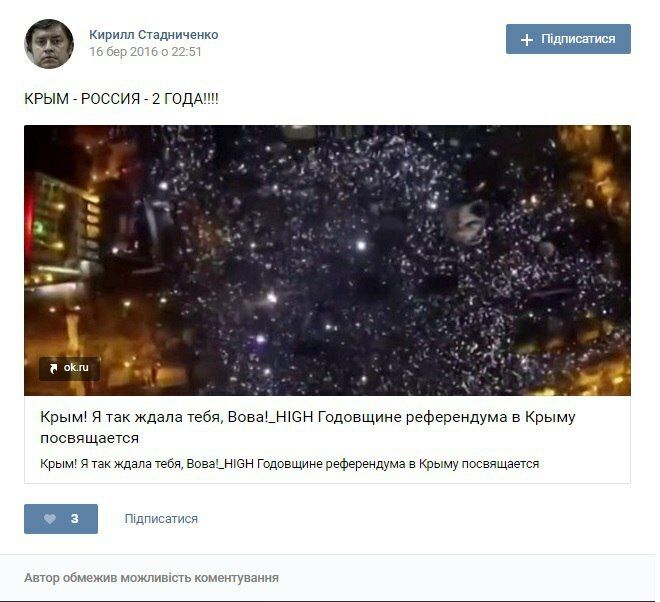
Task: Click the smaller video description text
Action: click(290, 464)
